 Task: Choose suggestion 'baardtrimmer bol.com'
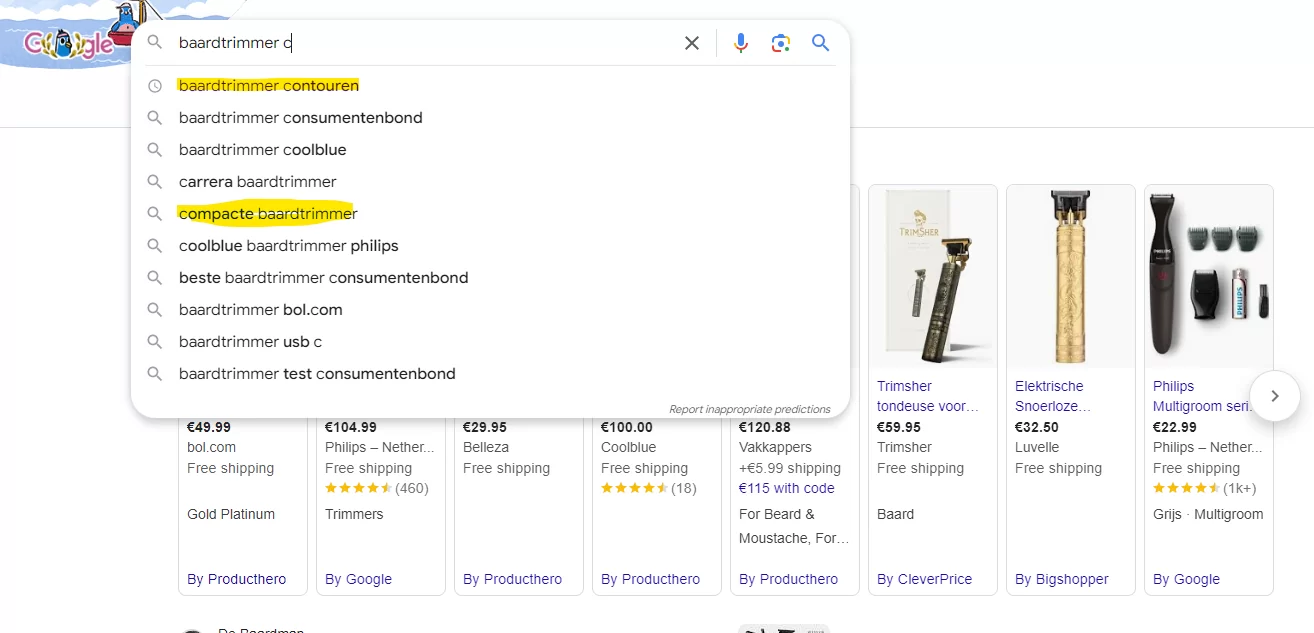pos(490,310)
